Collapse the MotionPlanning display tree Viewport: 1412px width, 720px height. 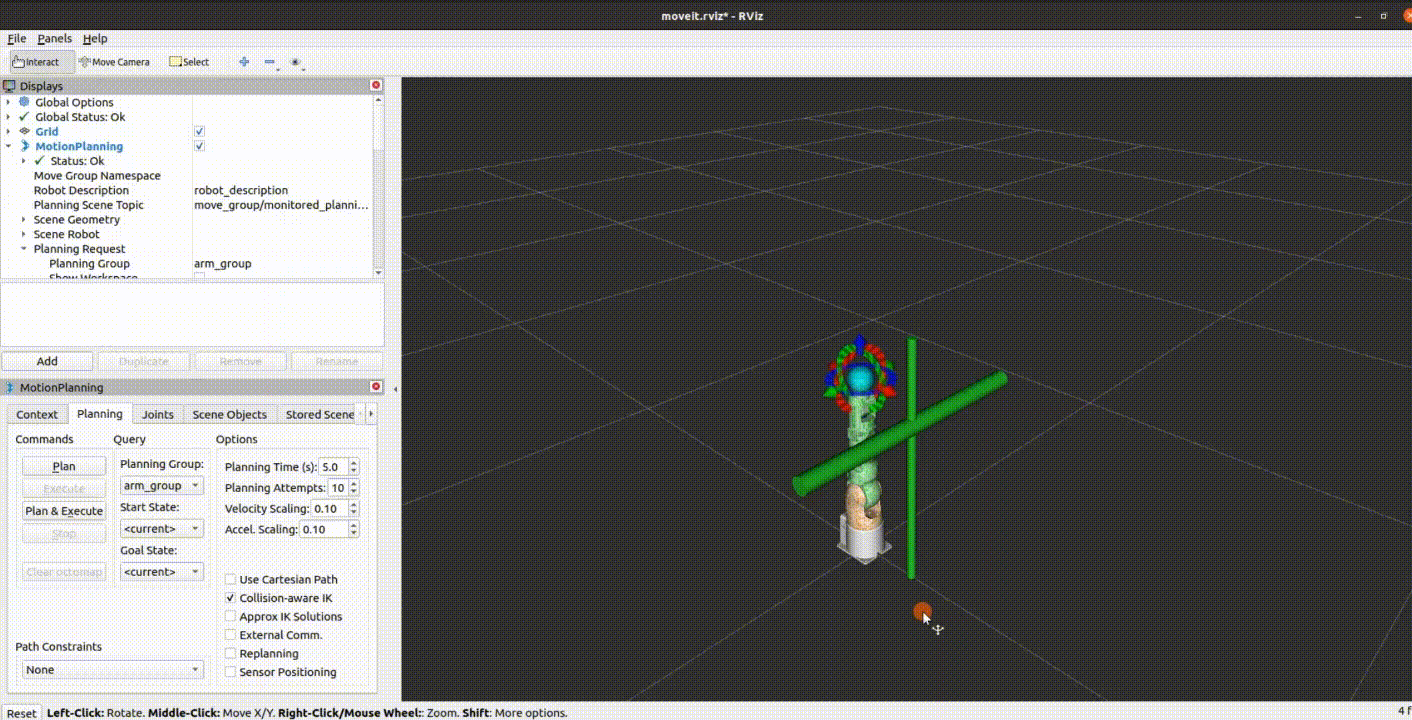pyautogui.click(x=9, y=146)
